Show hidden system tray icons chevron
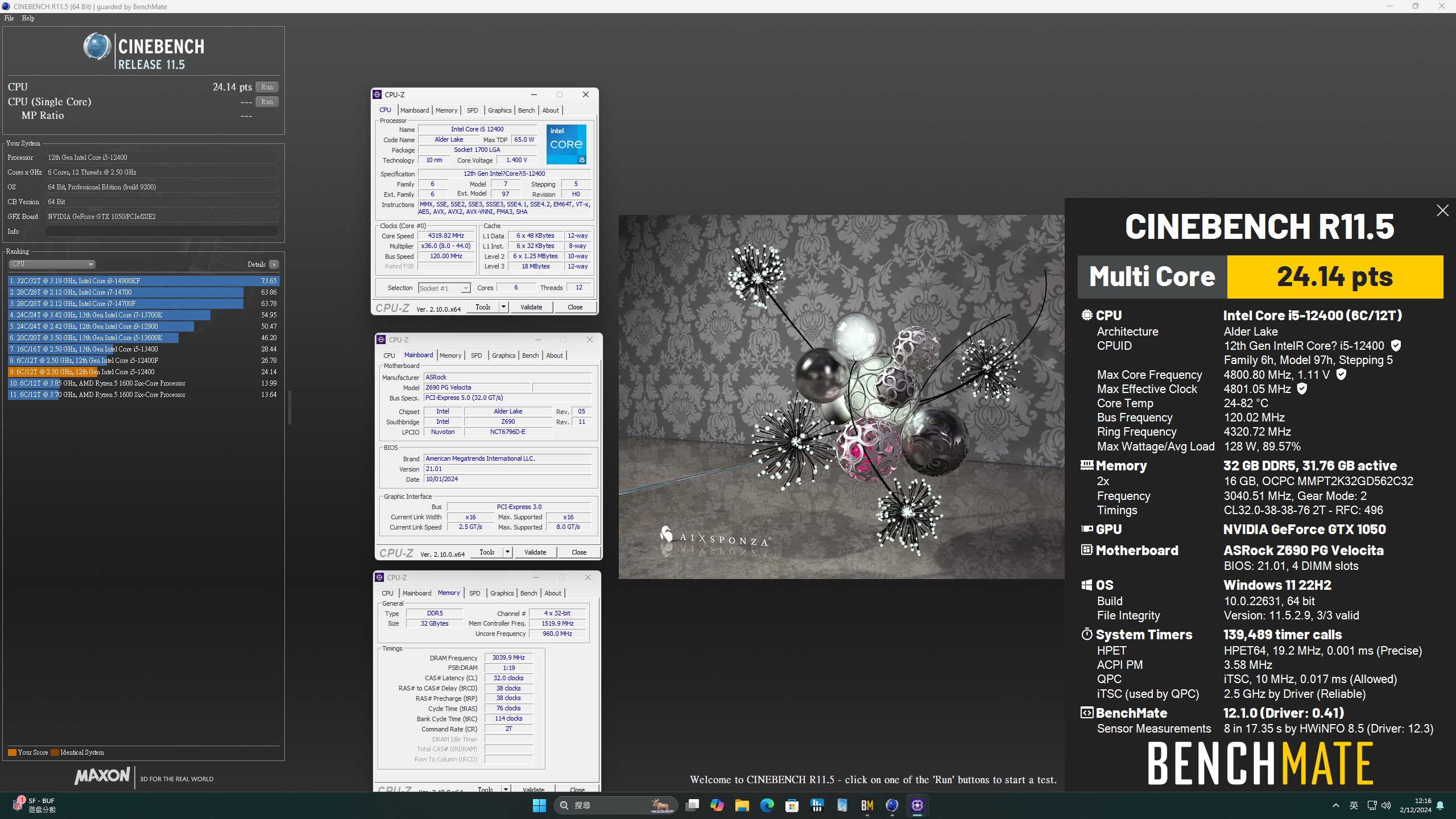 pyautogui.click(x=1336, y=805)
